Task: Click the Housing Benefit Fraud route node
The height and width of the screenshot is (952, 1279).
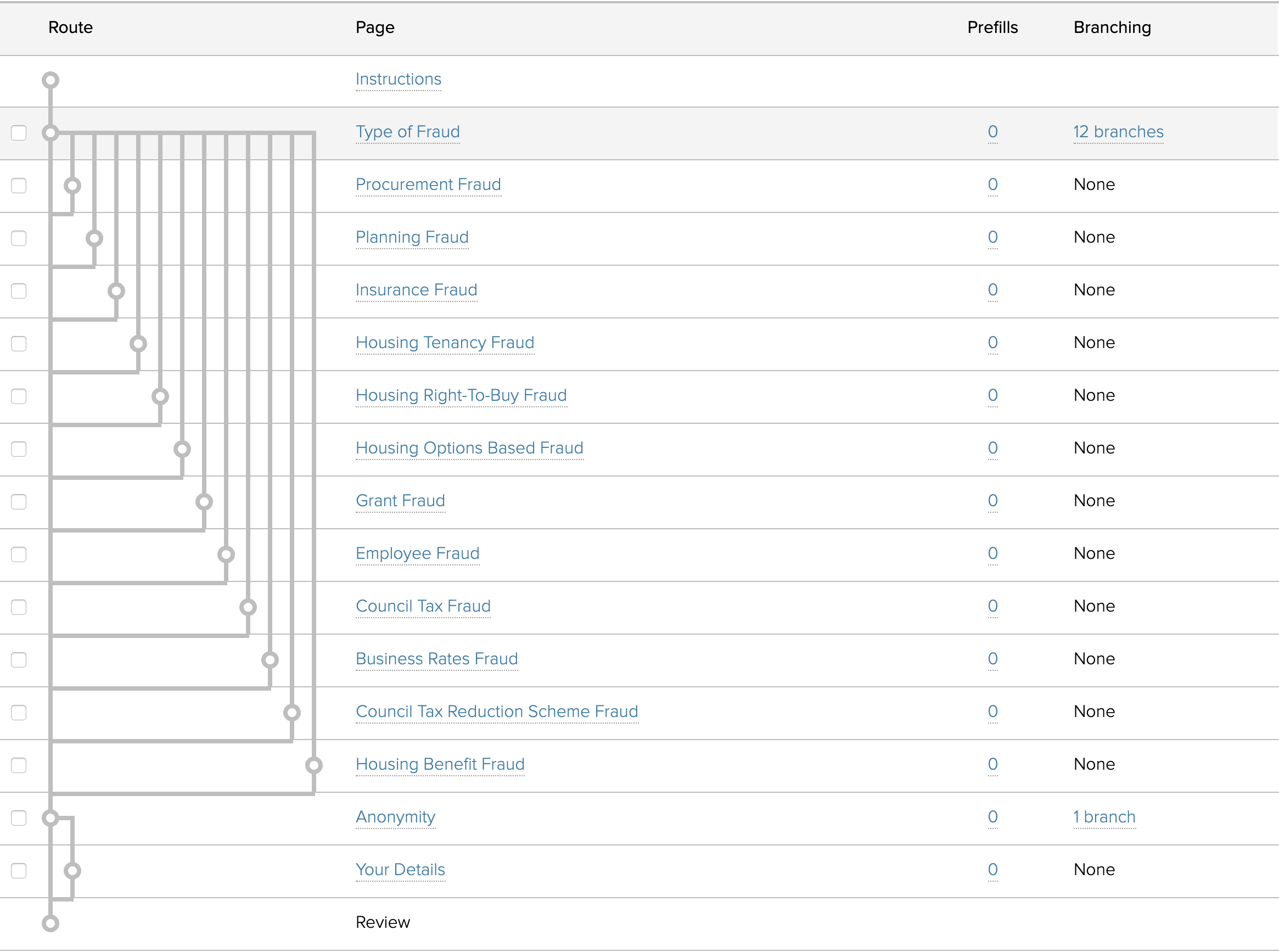Action: click(x=313, y=765)
